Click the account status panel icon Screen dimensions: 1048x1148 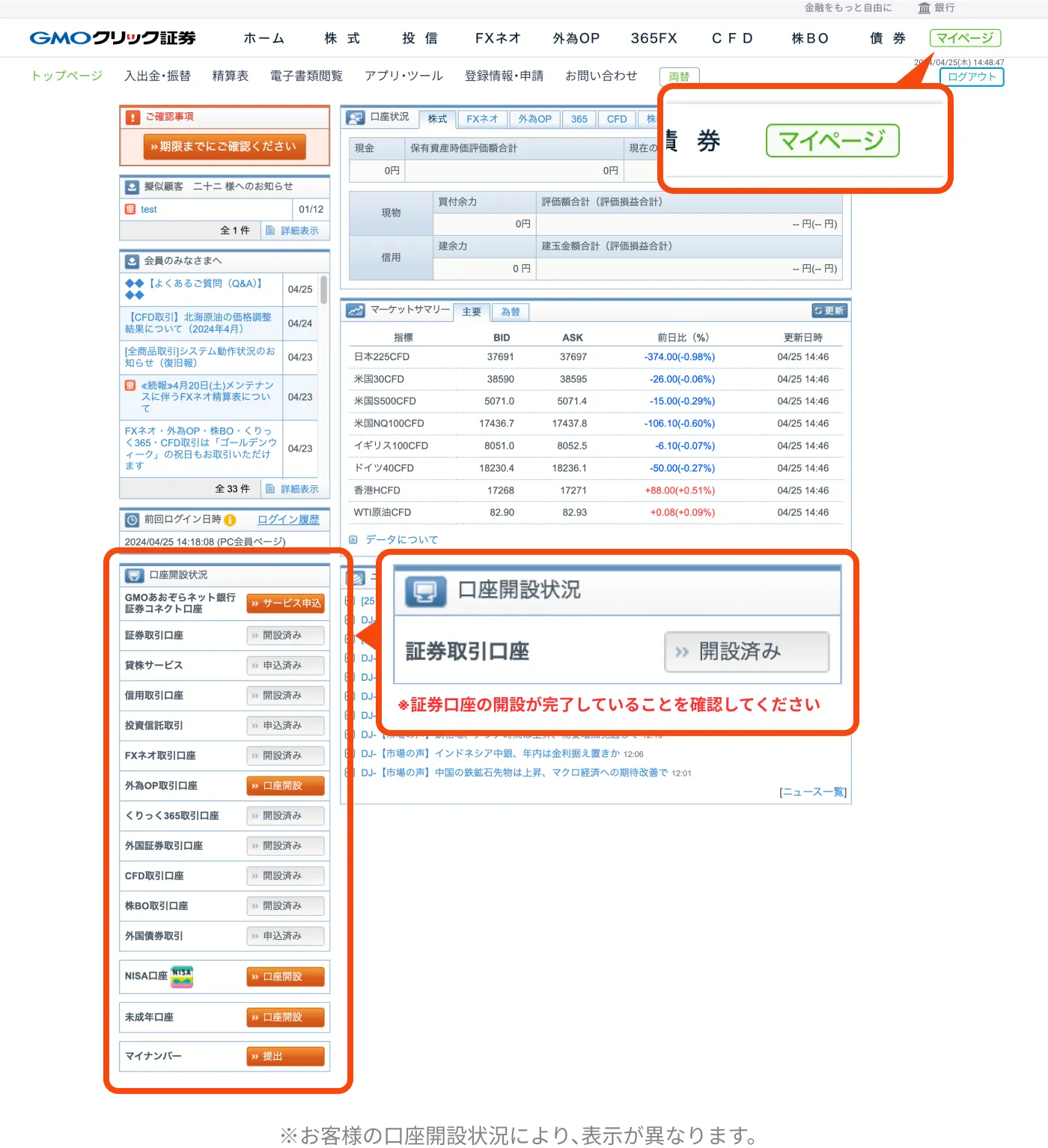tap(355, 118)
